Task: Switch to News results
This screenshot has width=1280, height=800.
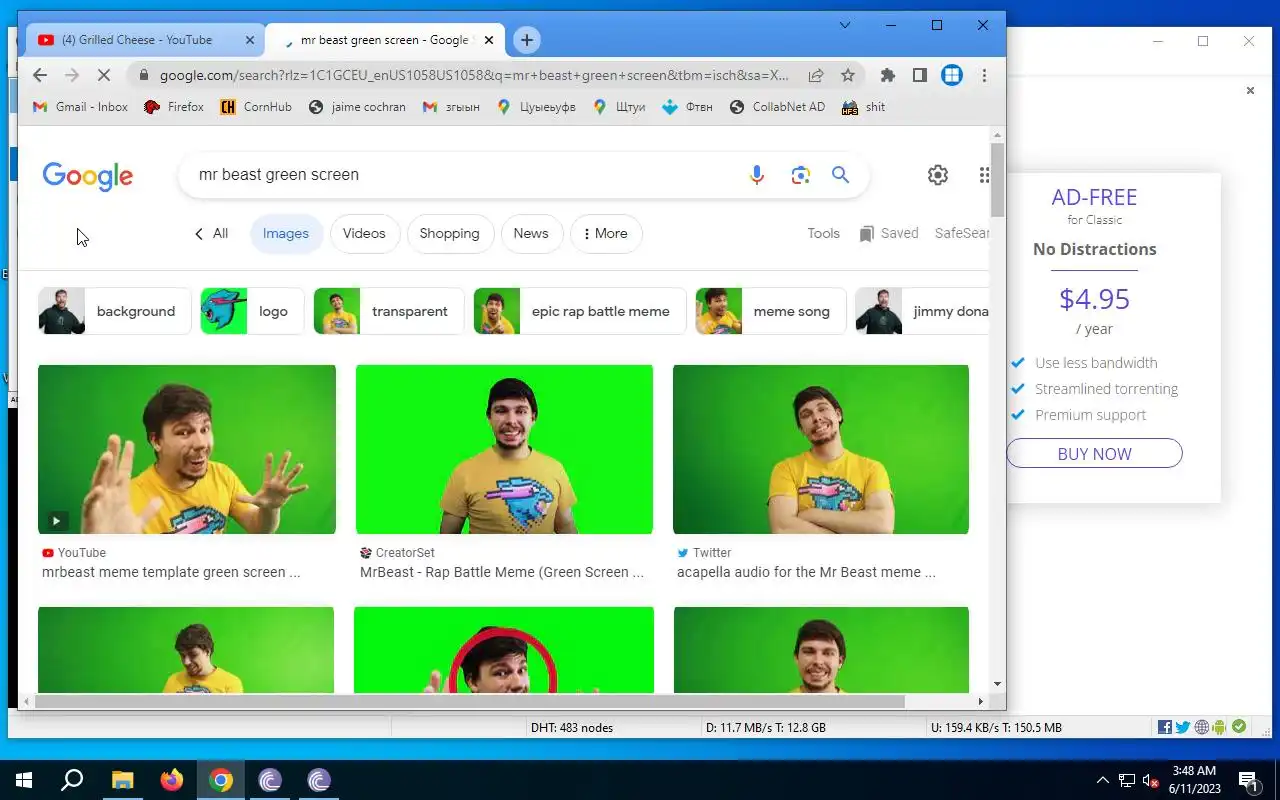Action: point(531,234)
